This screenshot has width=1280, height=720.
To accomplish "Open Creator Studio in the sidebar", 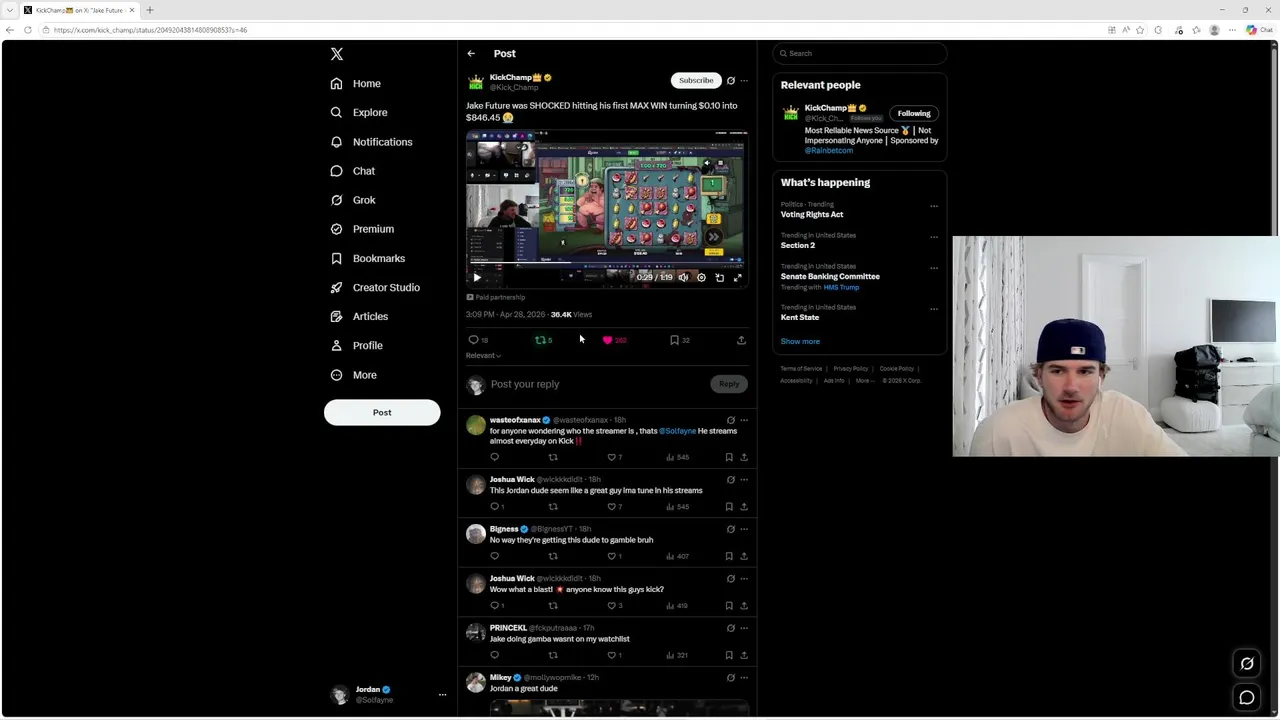I will pyautogui.click(x=375, y=287).
